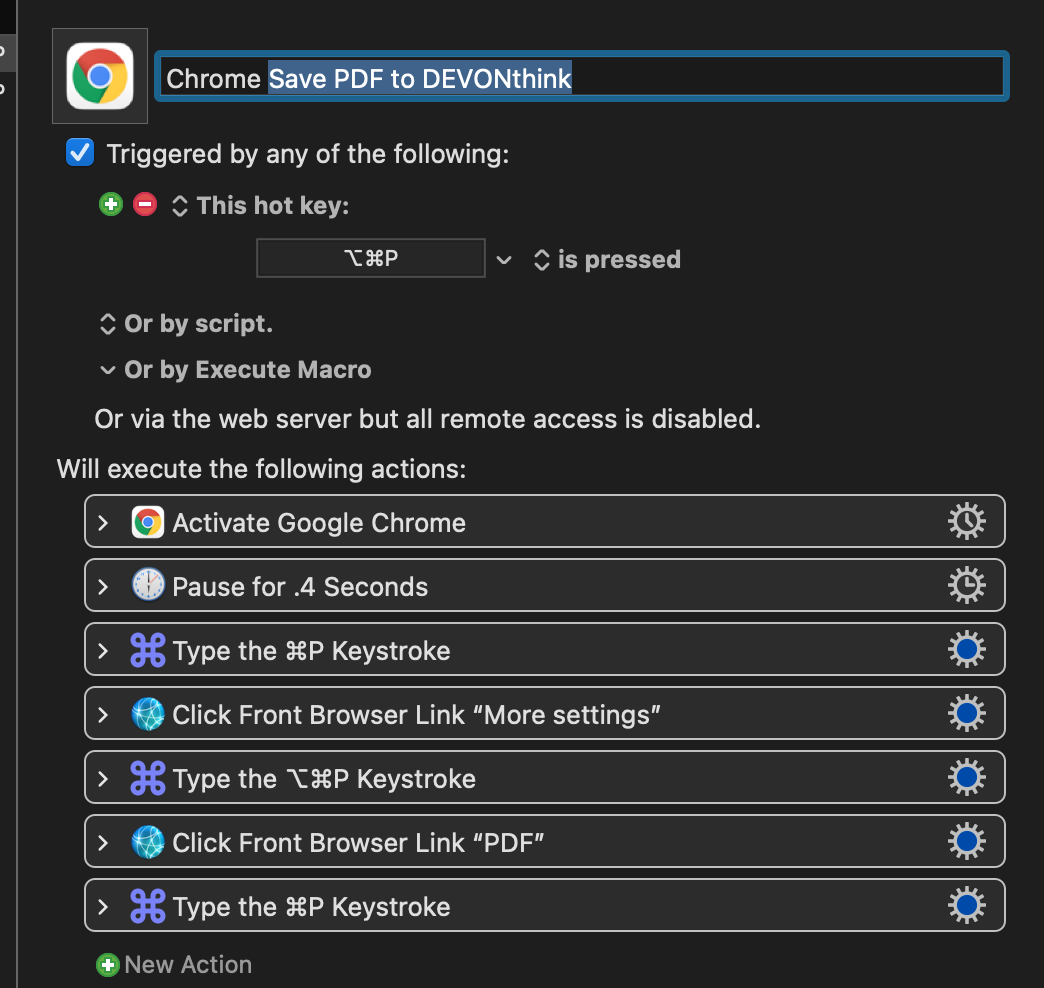
Task: Open the gear on the Click Front Browser Link PDF action
Action: tap(966, 841)
